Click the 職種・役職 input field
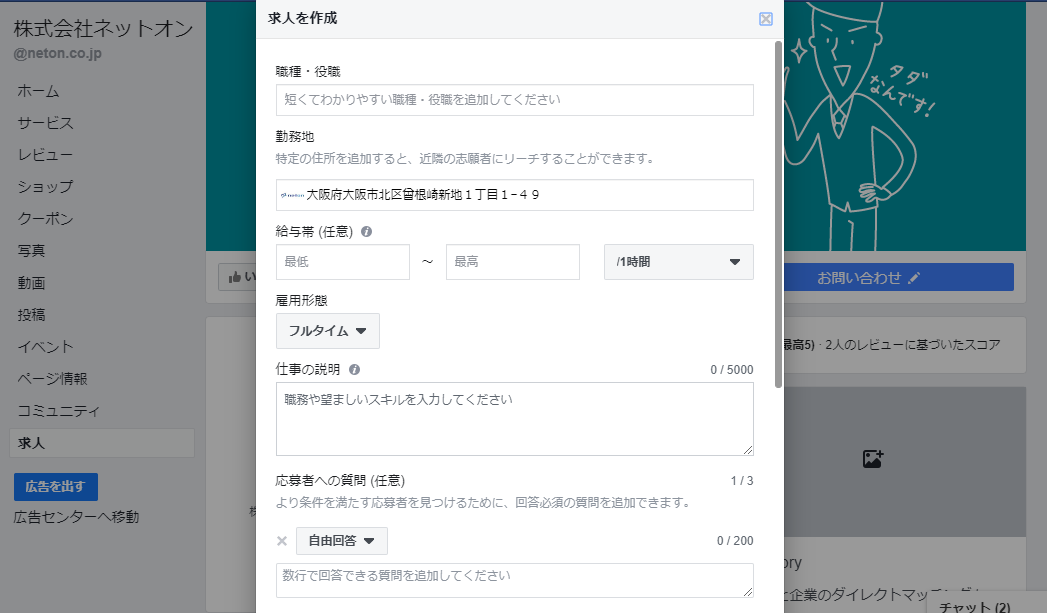 tap(515, 100)
